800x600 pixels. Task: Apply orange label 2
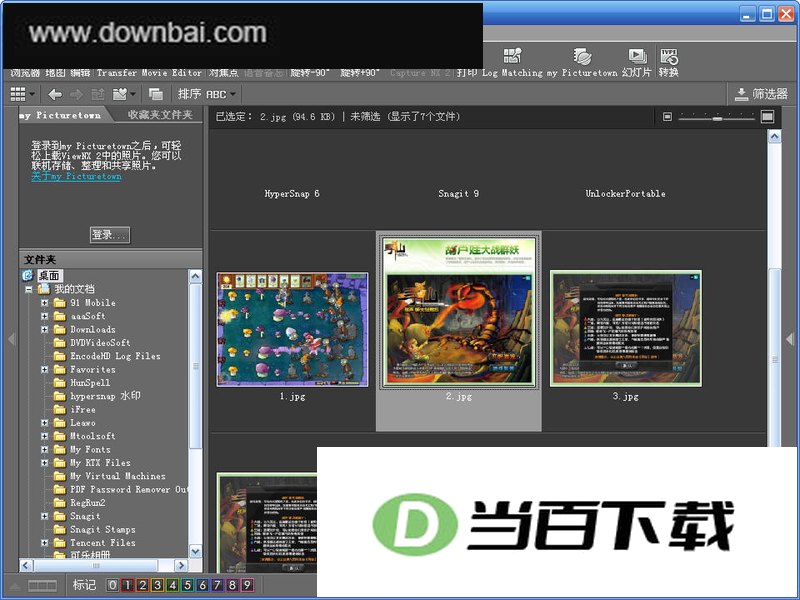point(142,585)
